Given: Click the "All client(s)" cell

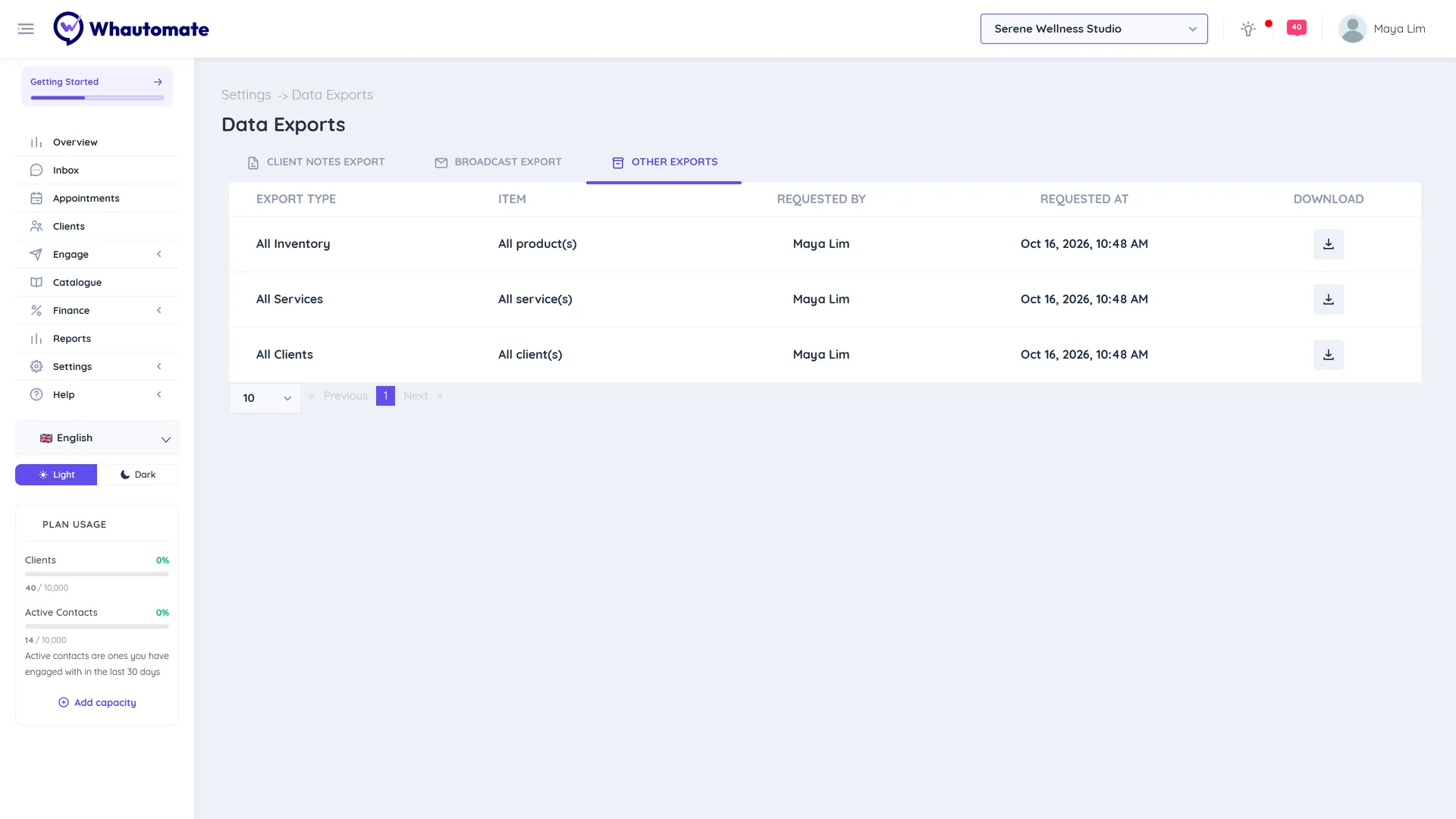Looking at the screenshot, I should pyautogui.click(x=530, y=355).
